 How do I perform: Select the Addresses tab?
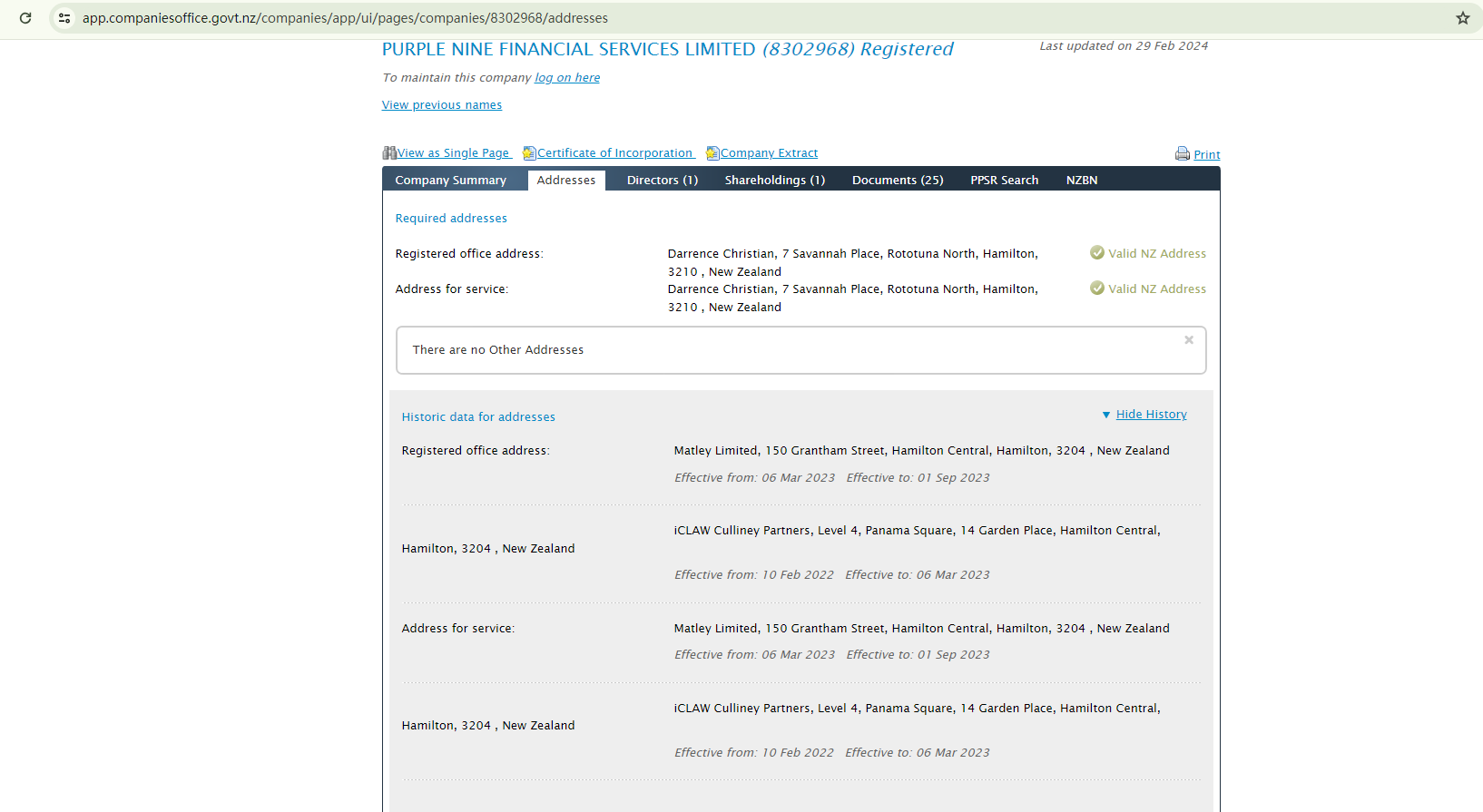[566, 181]
